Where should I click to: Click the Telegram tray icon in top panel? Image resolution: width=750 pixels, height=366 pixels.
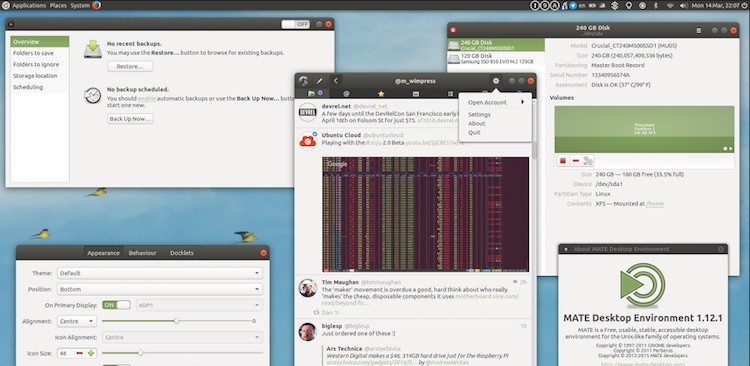573,5
